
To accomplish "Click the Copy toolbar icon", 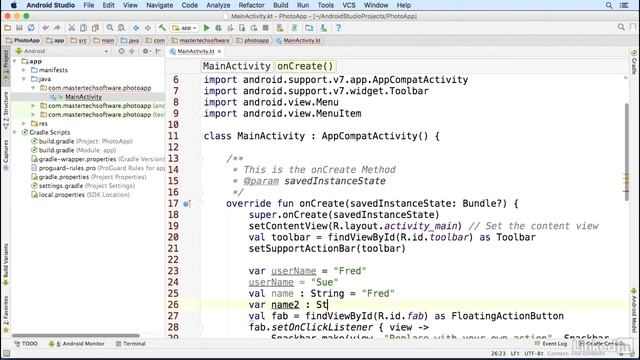I will (83, 28).
